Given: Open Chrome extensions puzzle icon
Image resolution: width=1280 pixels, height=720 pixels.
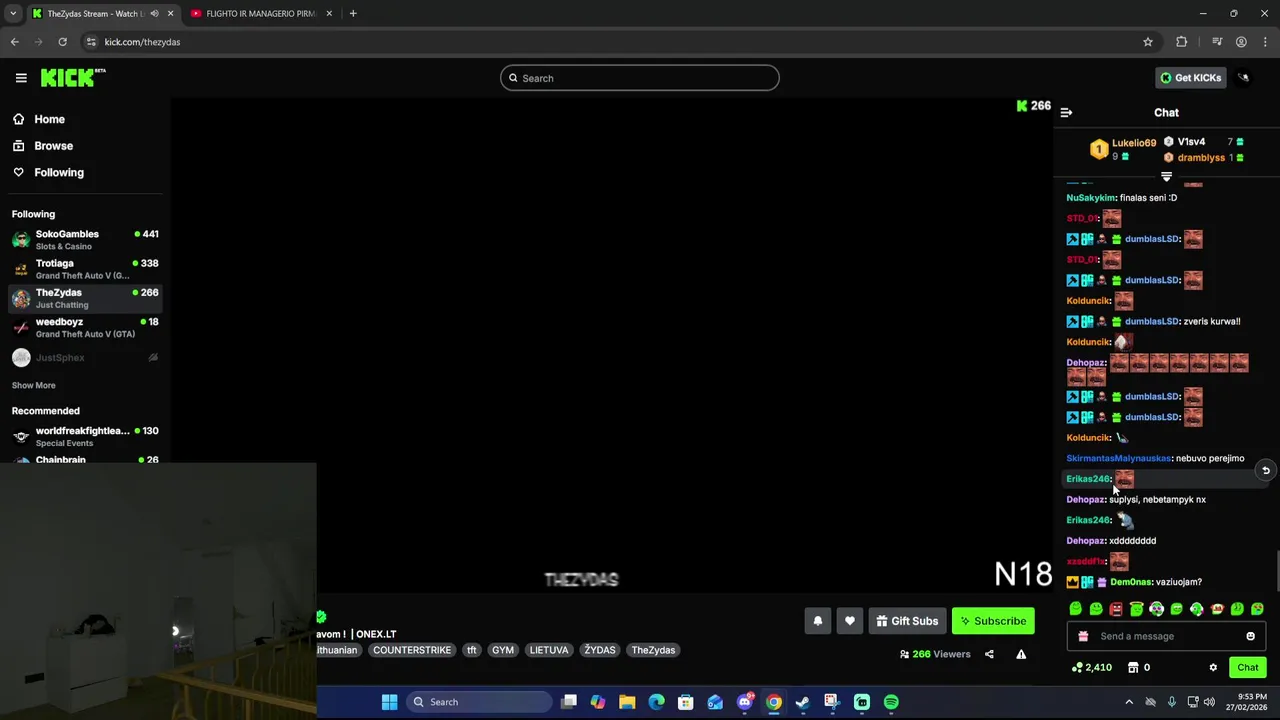Looking at the screenshot, I should [x=1182, y=42].
